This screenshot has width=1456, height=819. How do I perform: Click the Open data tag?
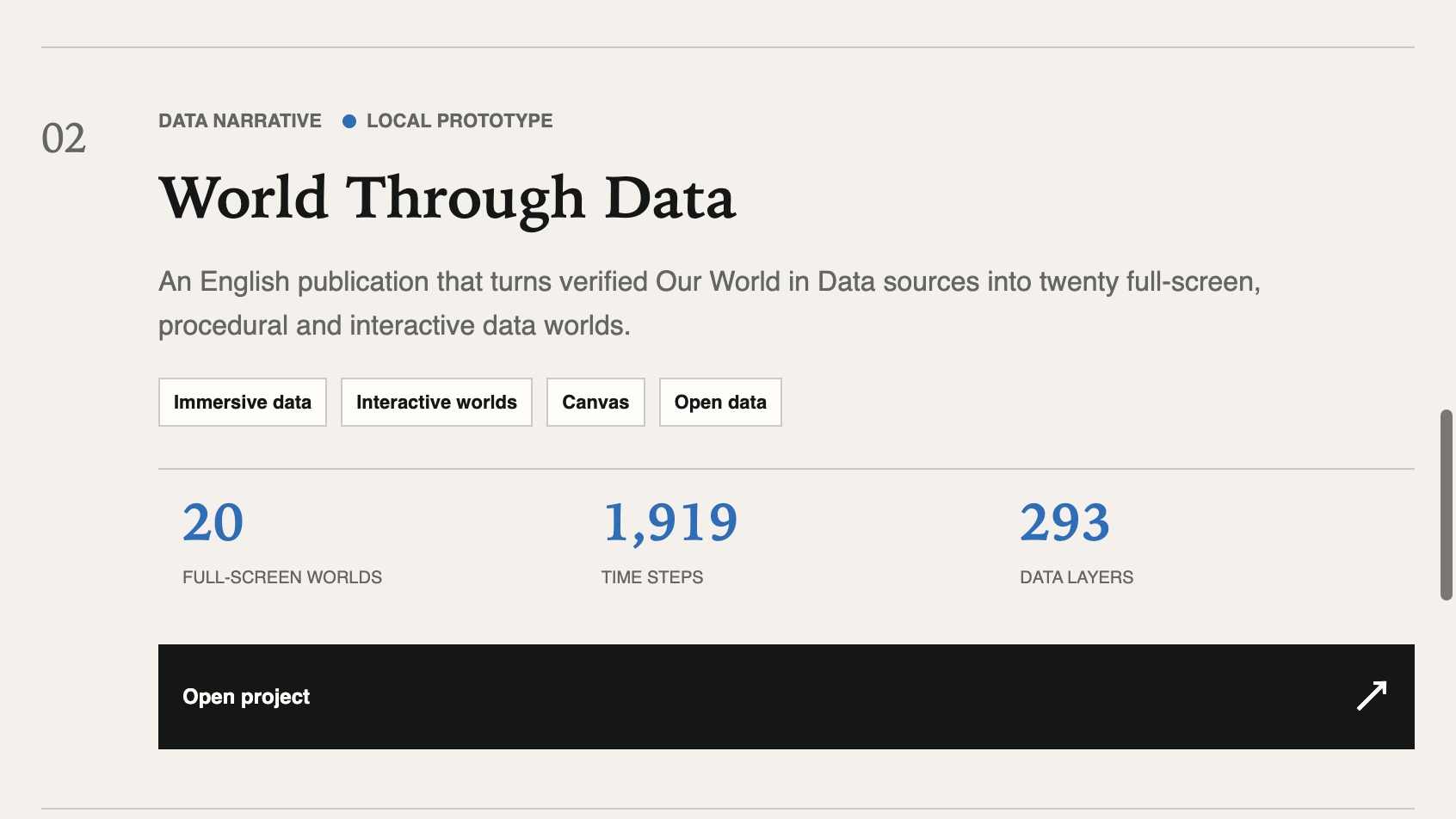(720, 402)
